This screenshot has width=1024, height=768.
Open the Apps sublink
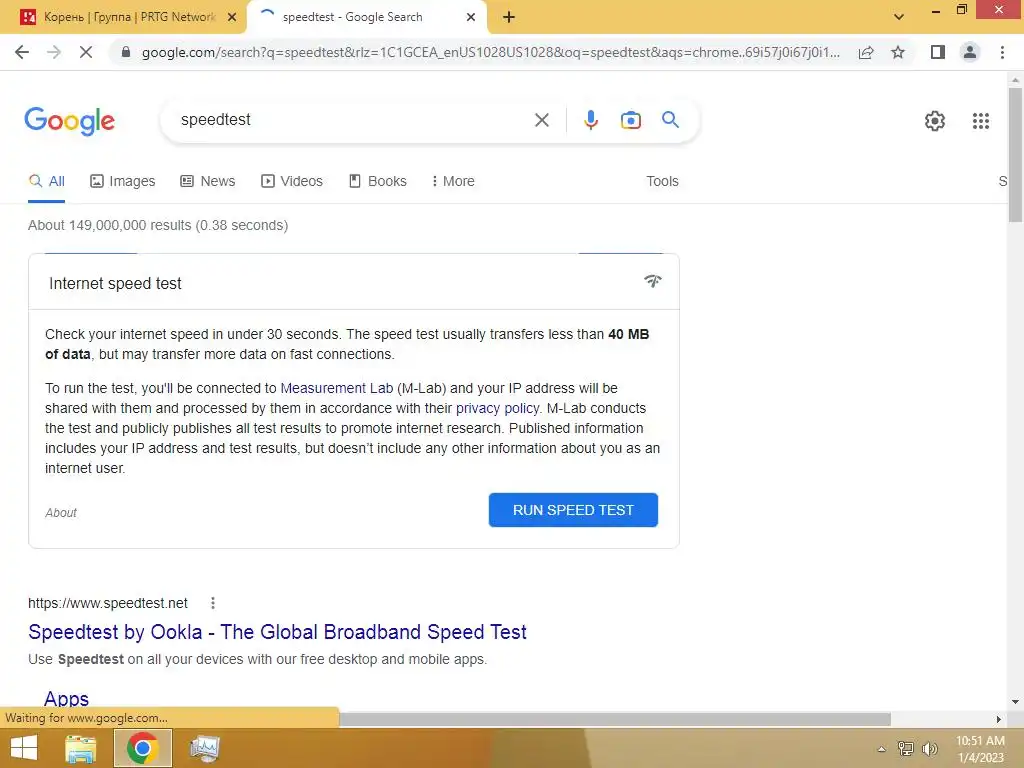coord(66,699)
